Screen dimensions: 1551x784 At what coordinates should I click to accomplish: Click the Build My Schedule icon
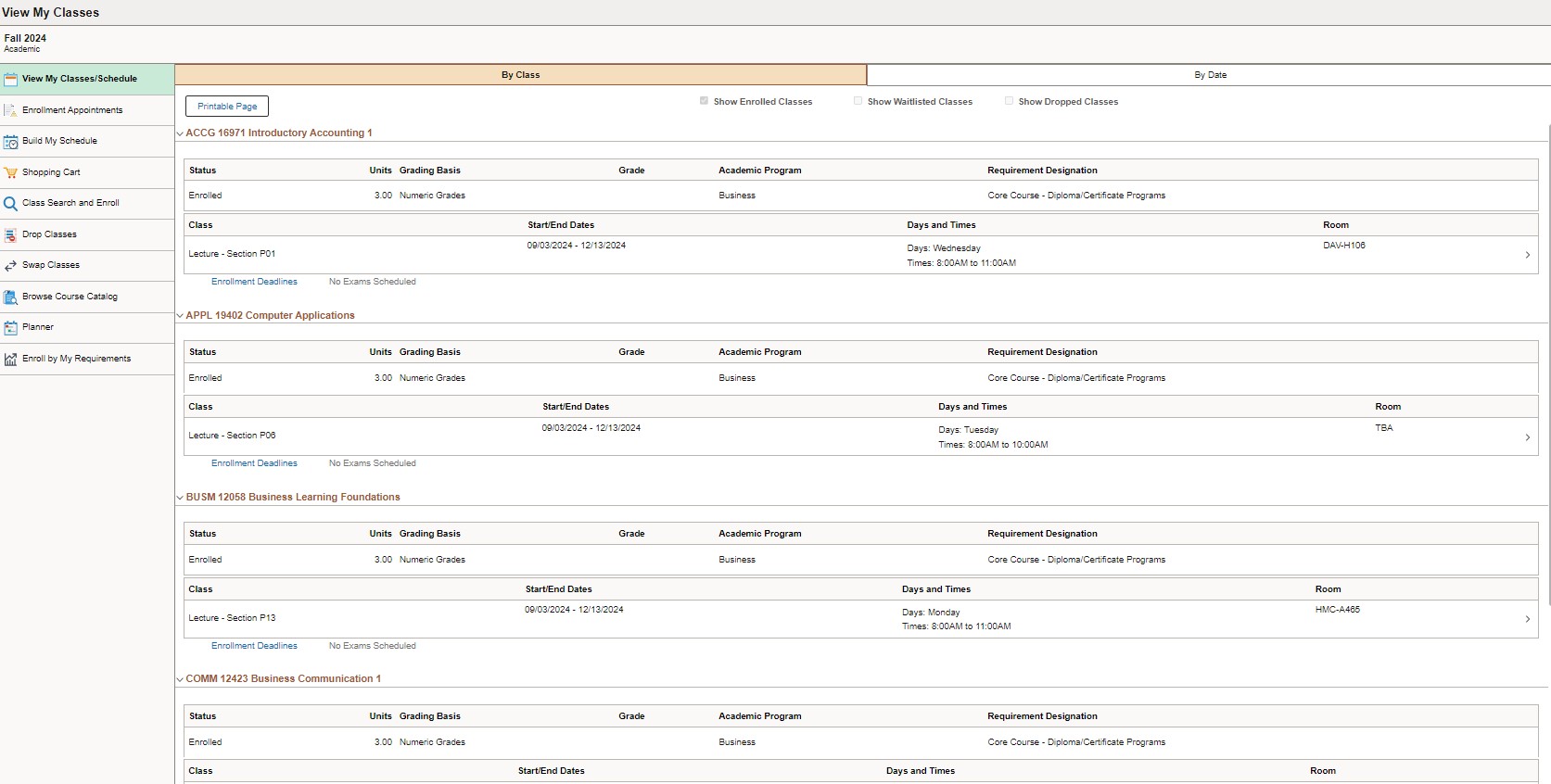tap(11, 142)
